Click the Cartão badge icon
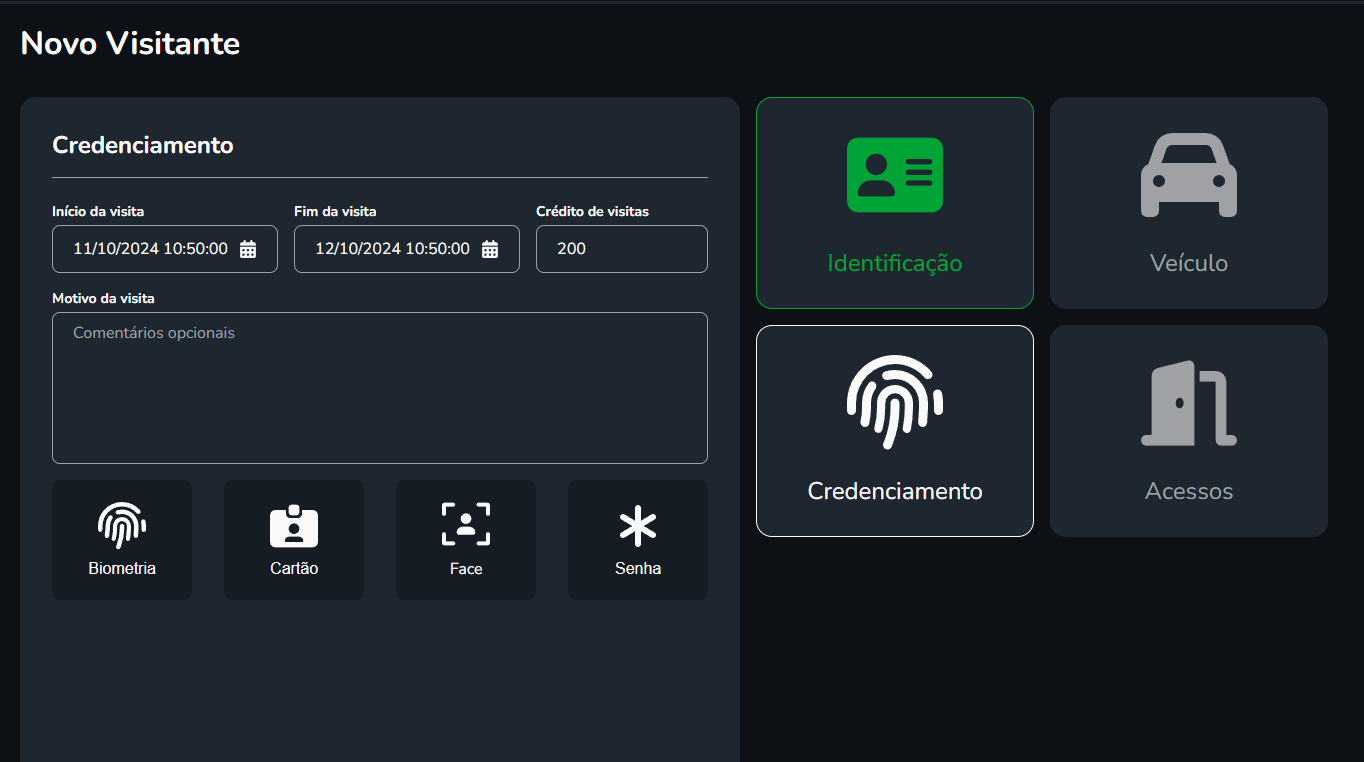The height and width of the screenshot is (762, 1364). [x=294, y=526]
